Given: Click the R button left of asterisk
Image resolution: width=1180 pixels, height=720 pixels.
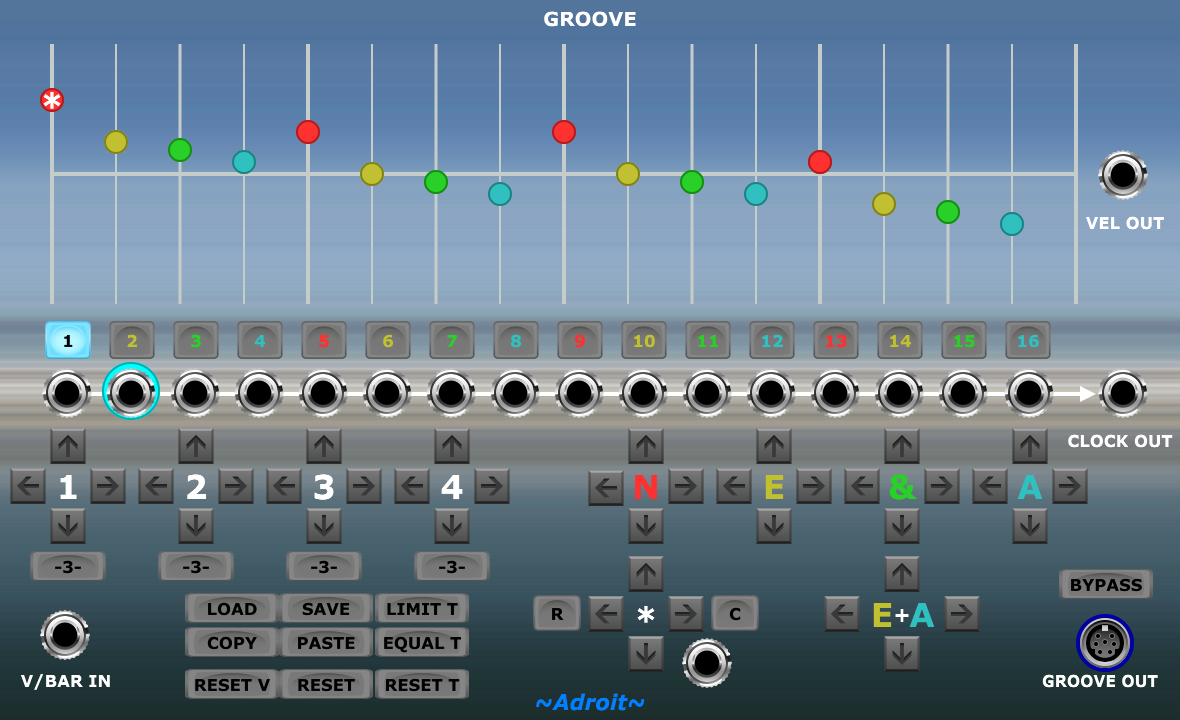Looking at the screenshot, I should point(557,614).
